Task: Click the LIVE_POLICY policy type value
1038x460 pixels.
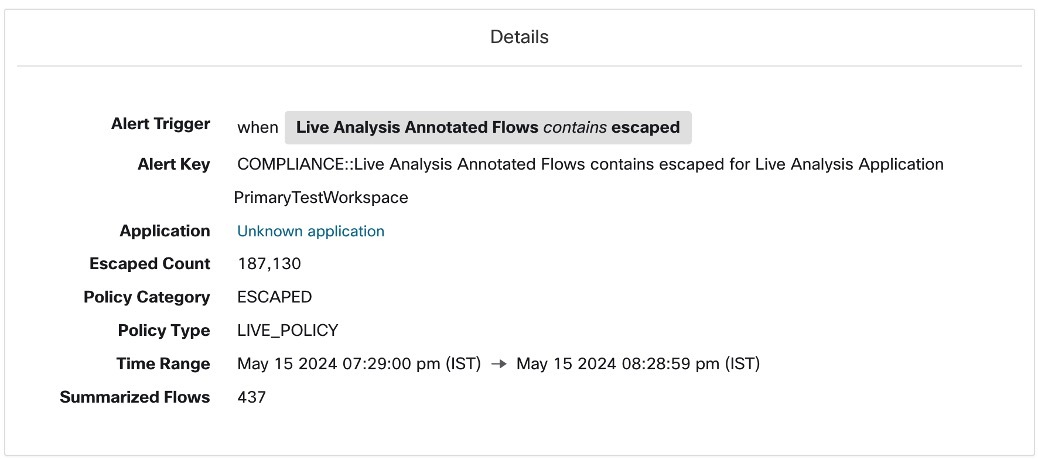Action: coord(287,330)
